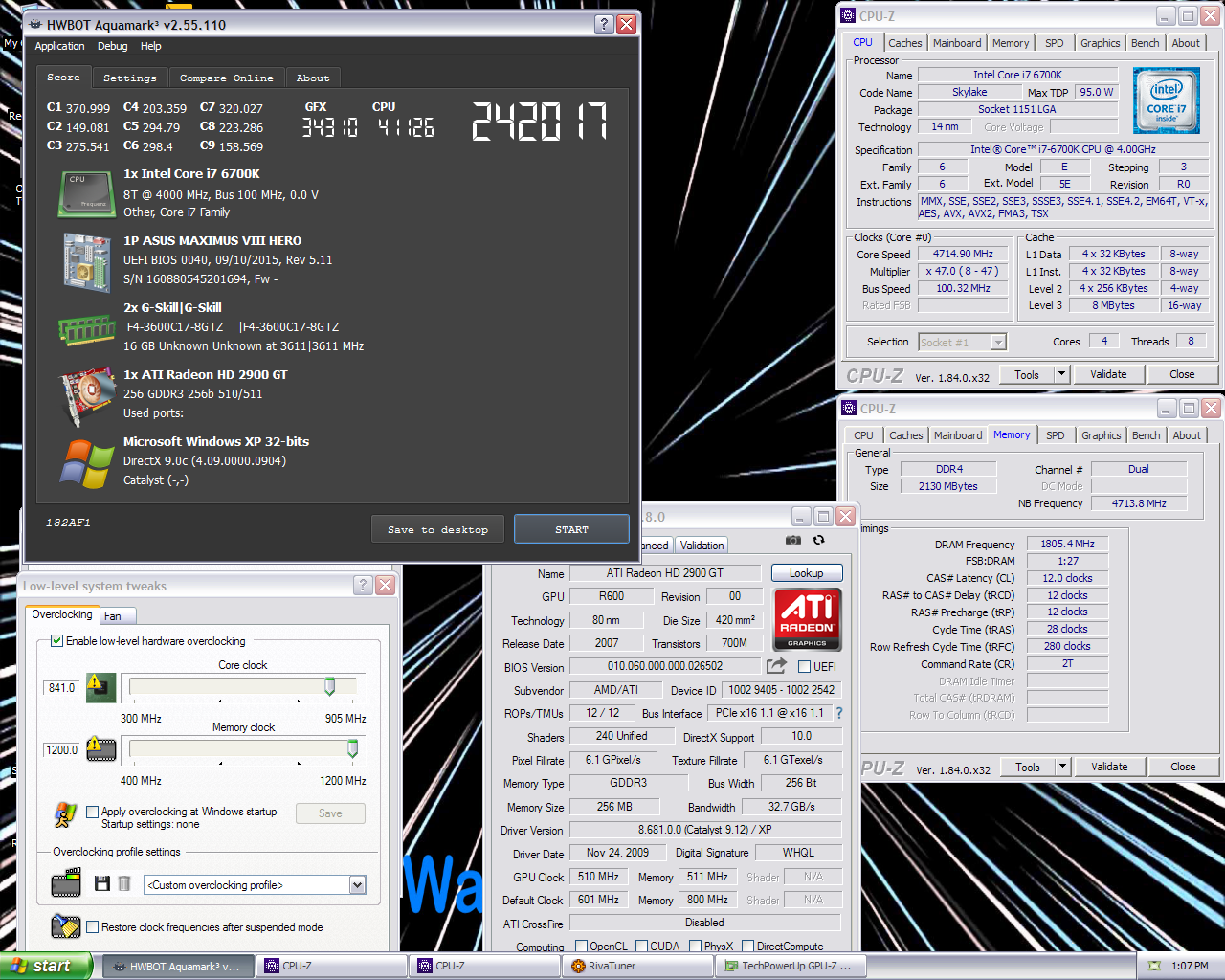Image resolution: width=1225 pixels, height=980 pixels.
Task: Save the overclocking profile with floppy icon
Action: 102,883
